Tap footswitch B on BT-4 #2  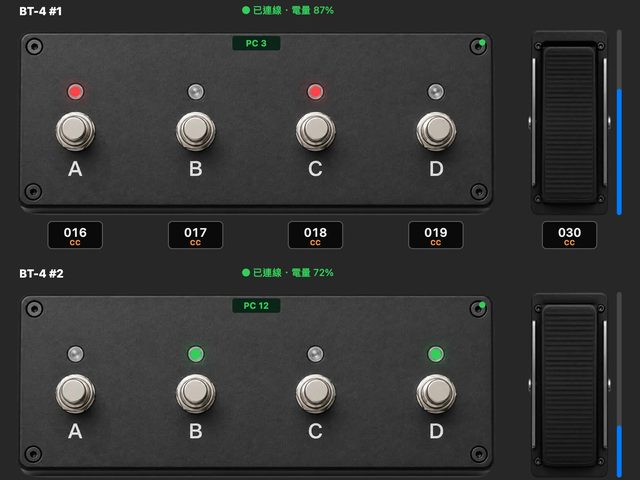pos(196,393)
